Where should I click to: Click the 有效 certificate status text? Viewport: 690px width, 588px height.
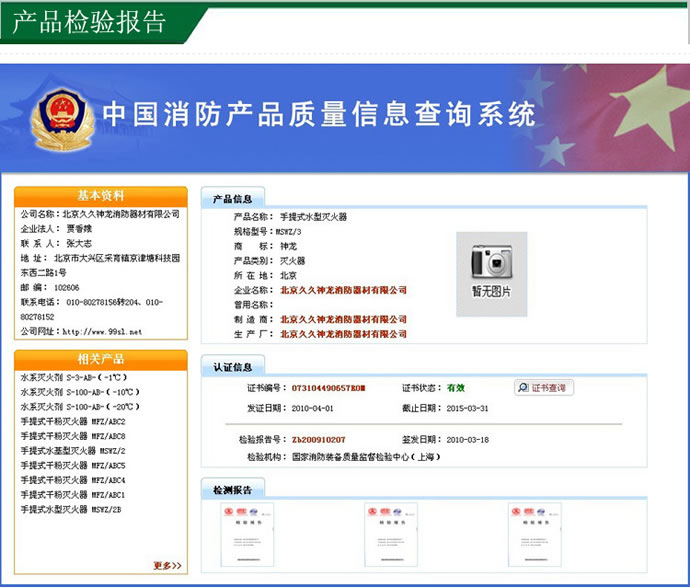pyautogui.click(x=456, y=388)
